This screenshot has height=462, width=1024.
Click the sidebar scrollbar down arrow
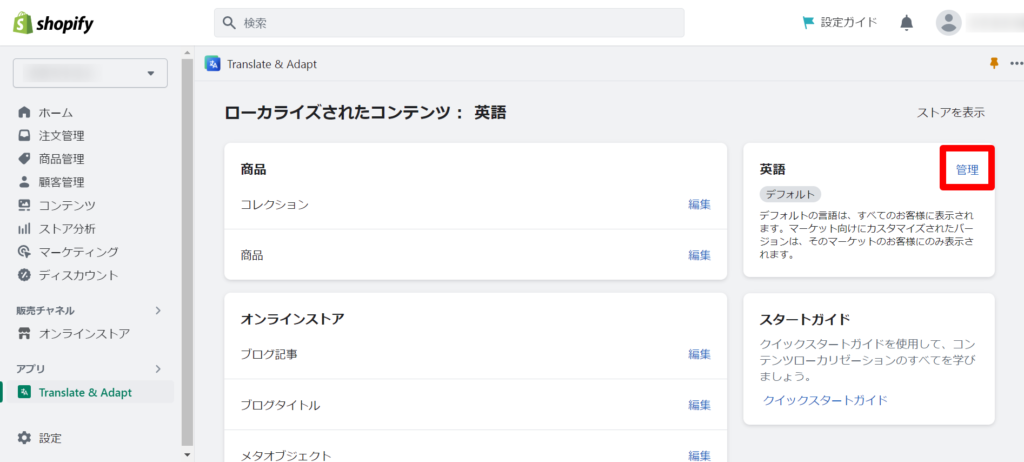(188, 455)
